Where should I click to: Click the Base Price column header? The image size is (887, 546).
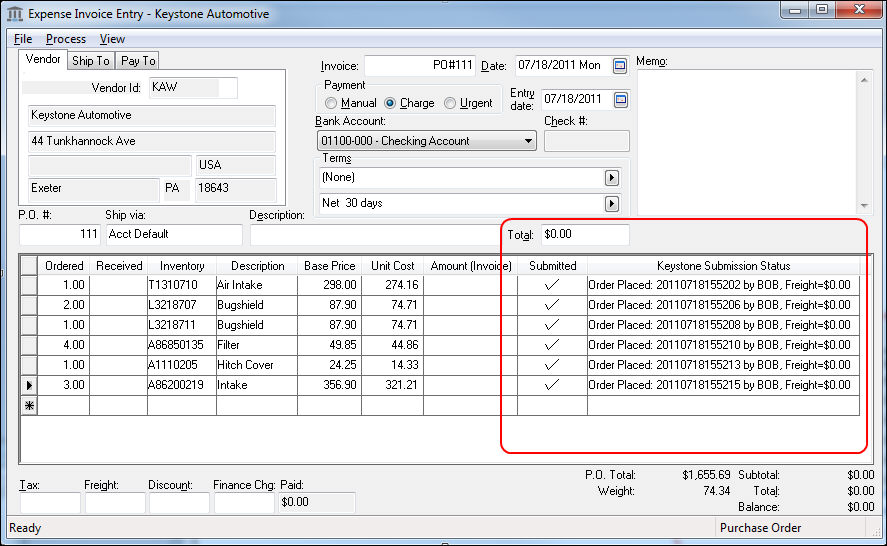coord(330,266)
